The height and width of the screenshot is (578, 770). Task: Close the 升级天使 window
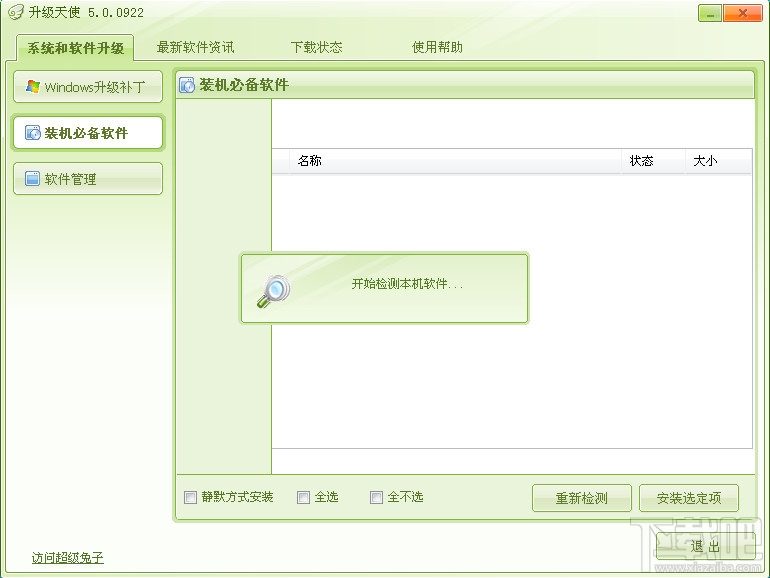point(742,13)
